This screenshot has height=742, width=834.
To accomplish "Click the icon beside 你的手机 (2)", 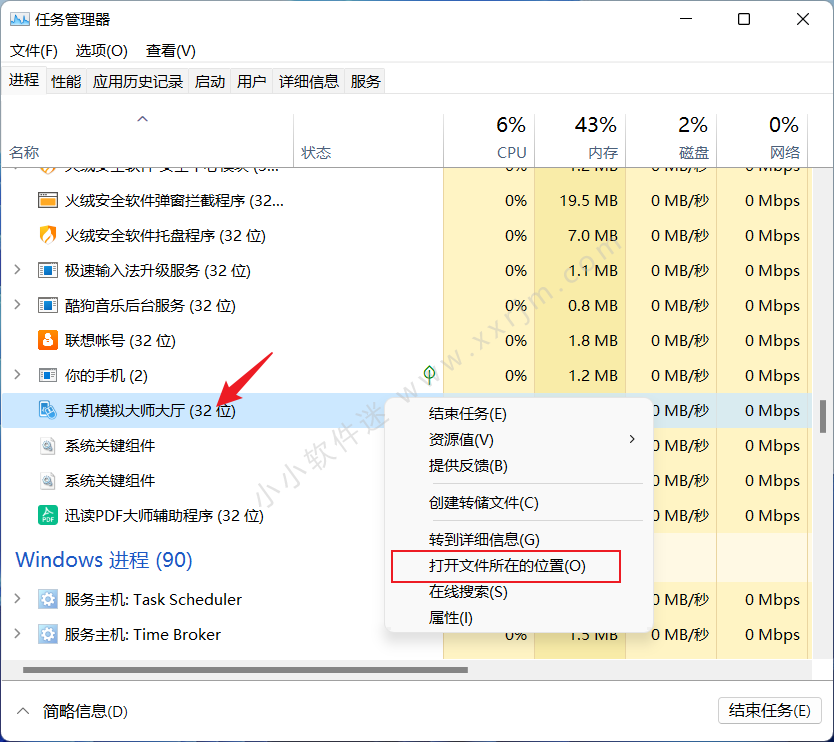I will click(48, 376).
